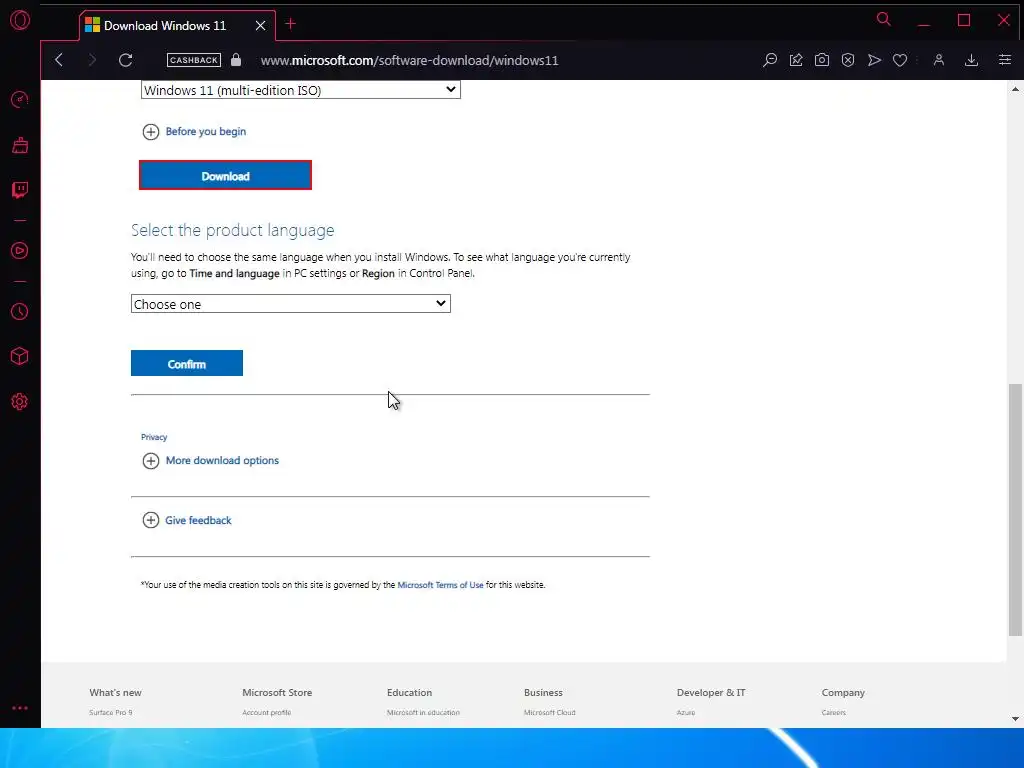The height and width of the screenshot is (768, 1024).
Task: Close the Download Windows 11 tab
Action: coord(261,25)
